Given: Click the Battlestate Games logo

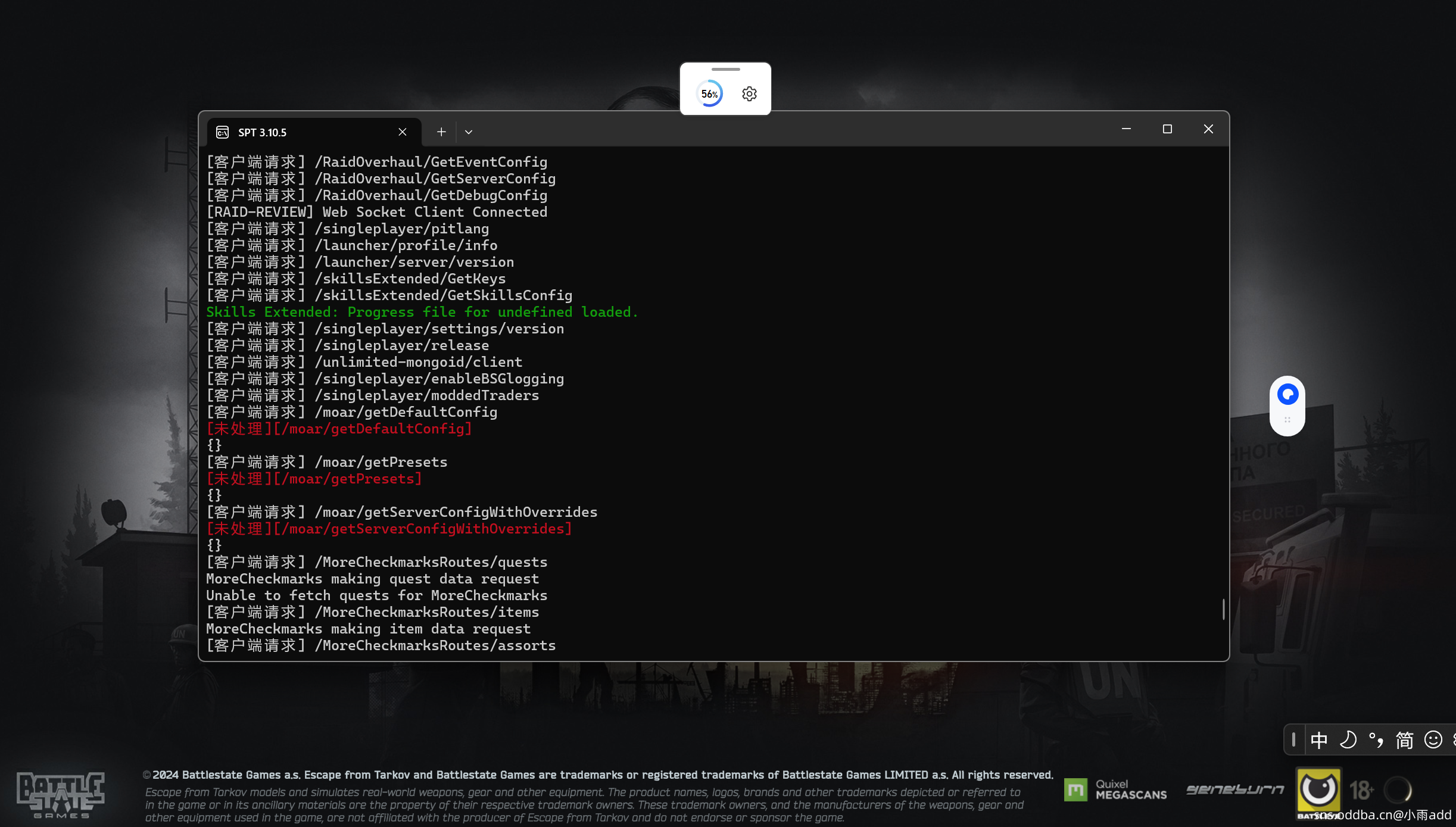Looking at the screenshot, I should [60, 794].
